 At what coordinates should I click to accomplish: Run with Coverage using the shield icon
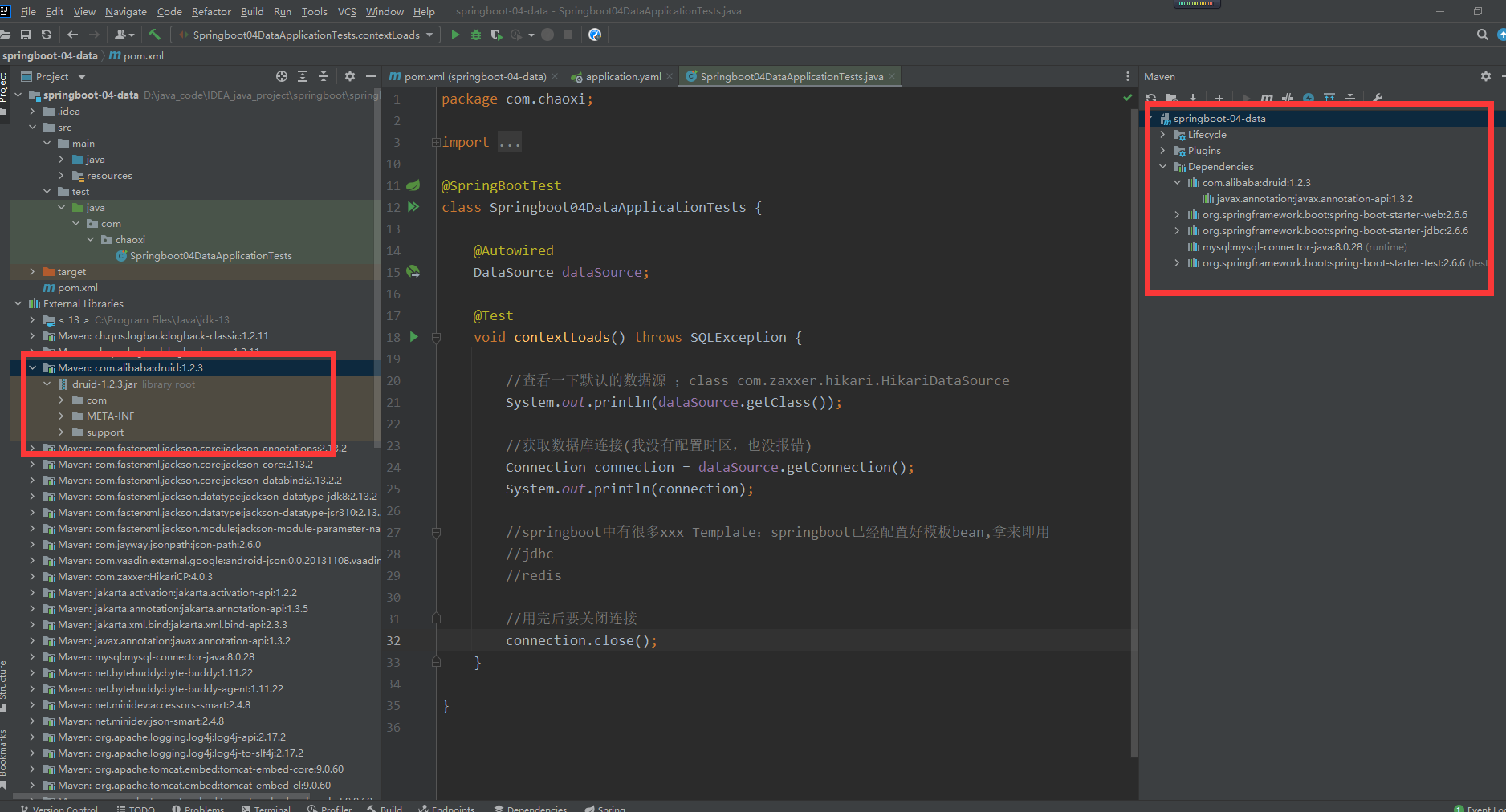pyautogui.click(x=497, y=35)
